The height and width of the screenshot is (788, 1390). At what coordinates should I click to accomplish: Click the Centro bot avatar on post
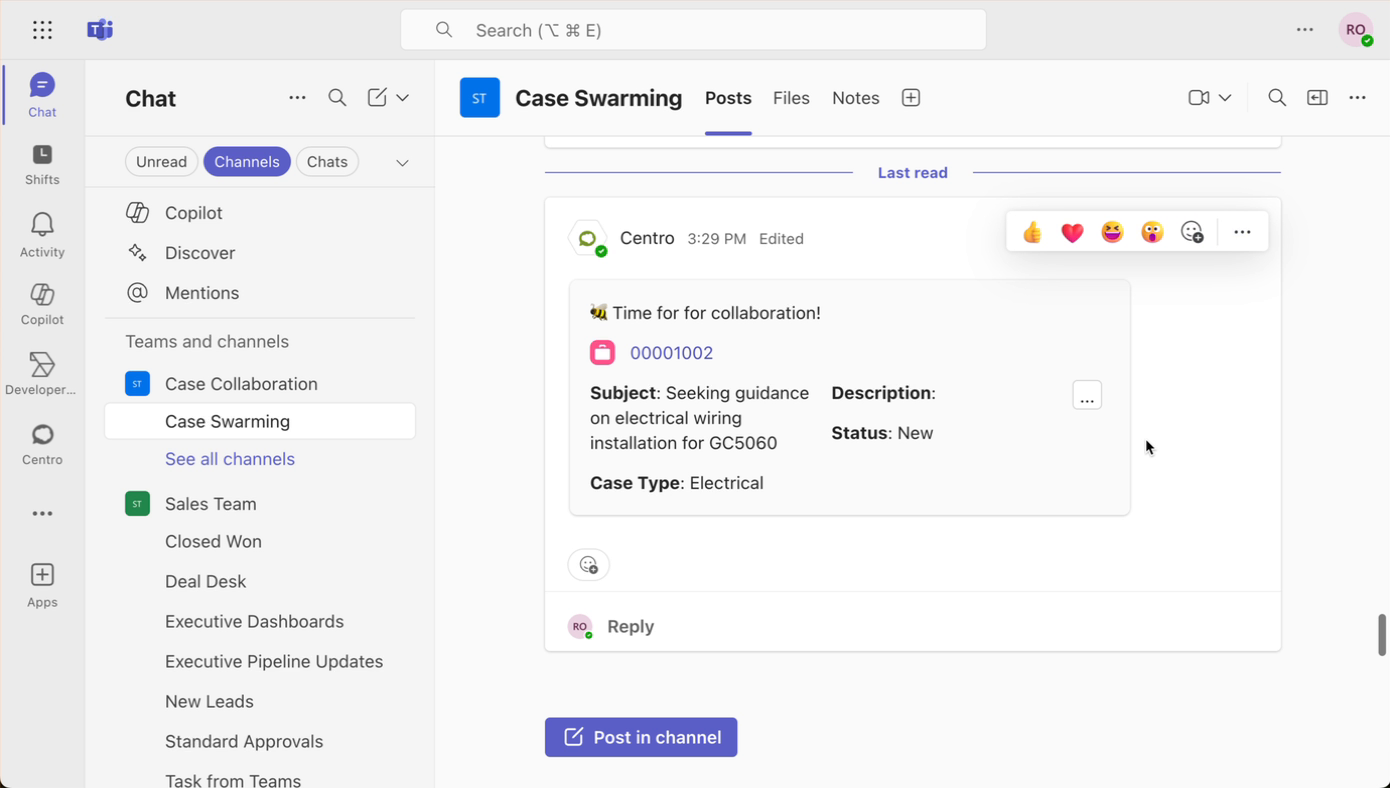[588, 239]
